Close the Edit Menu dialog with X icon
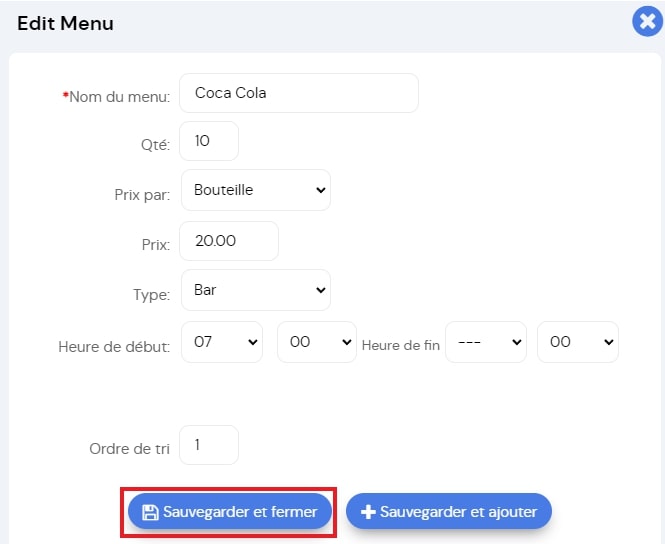 [x=647, y=21]
